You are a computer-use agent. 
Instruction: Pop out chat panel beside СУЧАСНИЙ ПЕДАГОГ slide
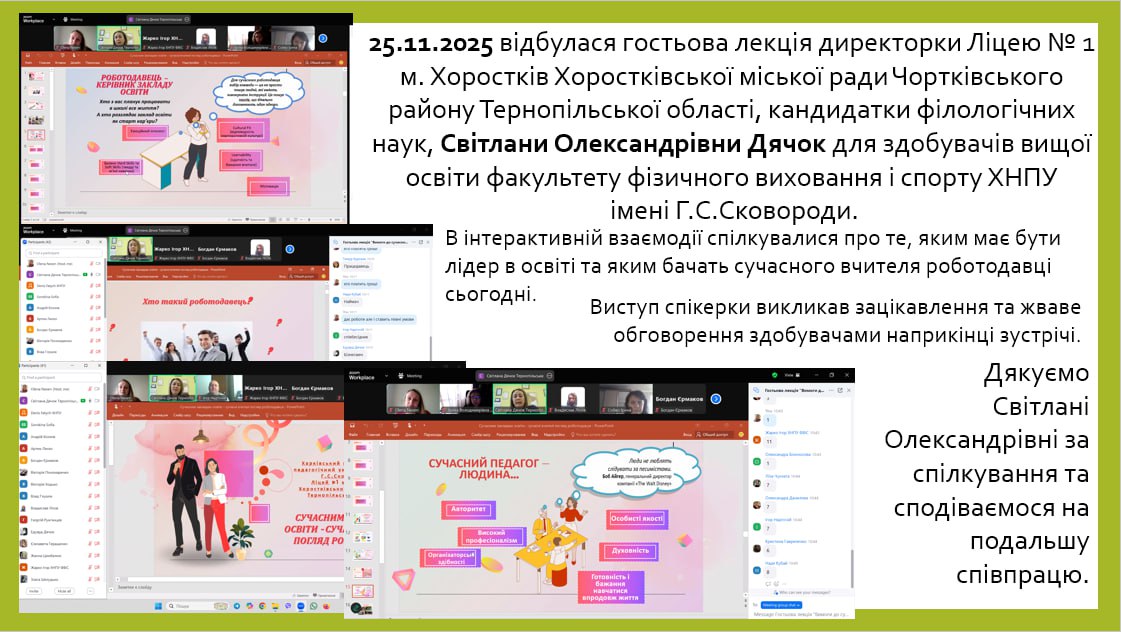pyautogui.click(x=839, y=390)
